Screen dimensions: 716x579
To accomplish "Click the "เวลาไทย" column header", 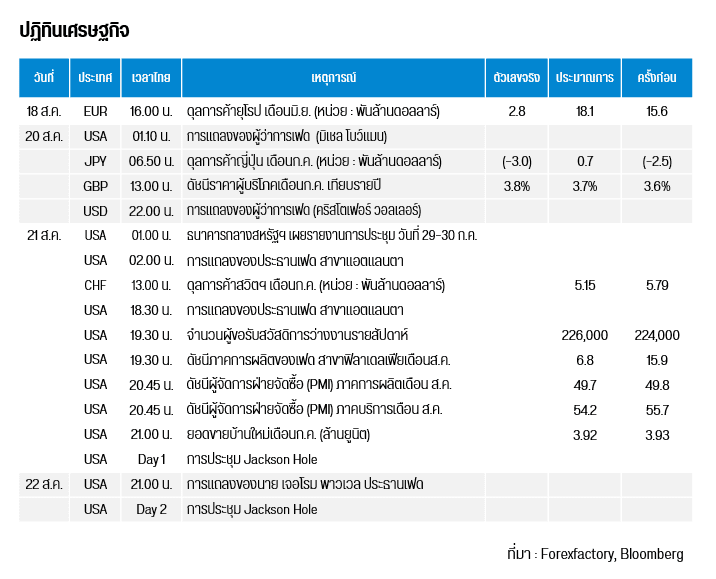I will coord(151,78).
